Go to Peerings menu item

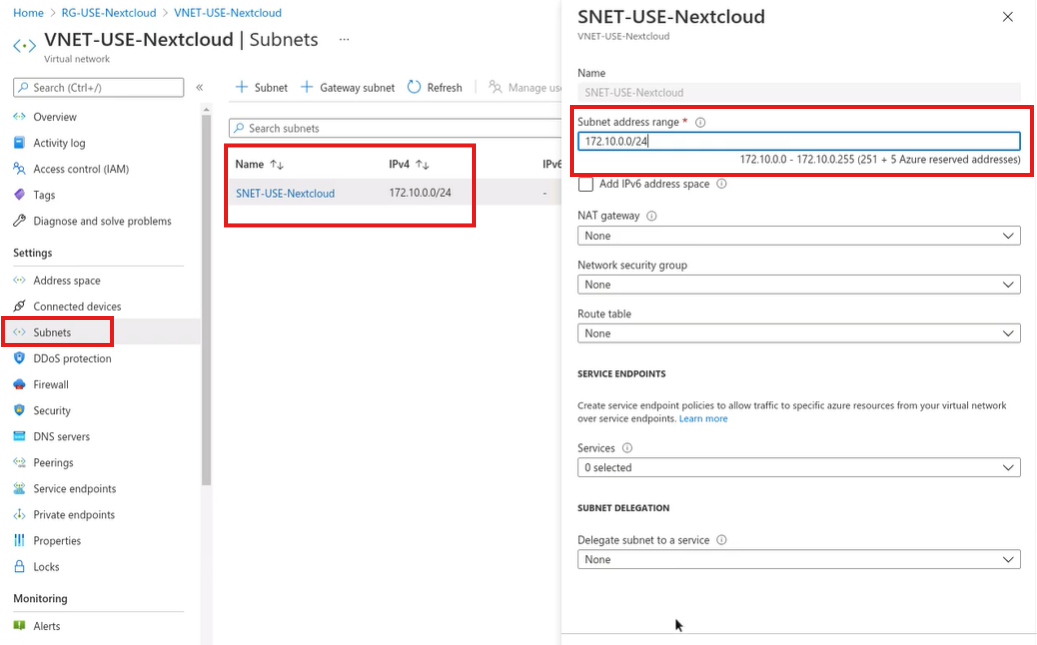[x=53, y=462]
